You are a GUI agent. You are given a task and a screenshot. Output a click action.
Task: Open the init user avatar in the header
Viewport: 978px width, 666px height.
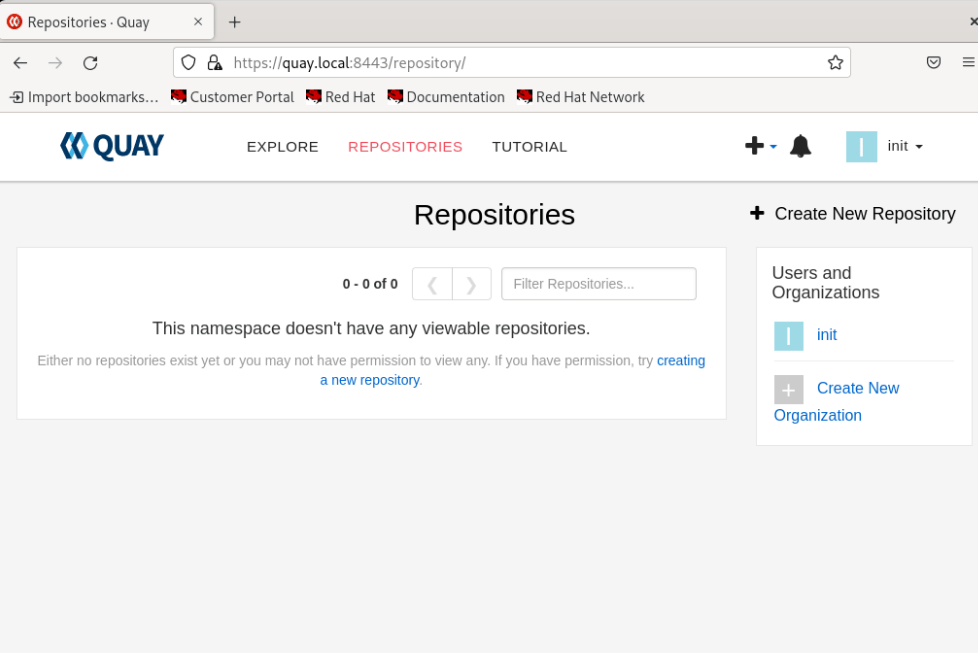[861, 146]
